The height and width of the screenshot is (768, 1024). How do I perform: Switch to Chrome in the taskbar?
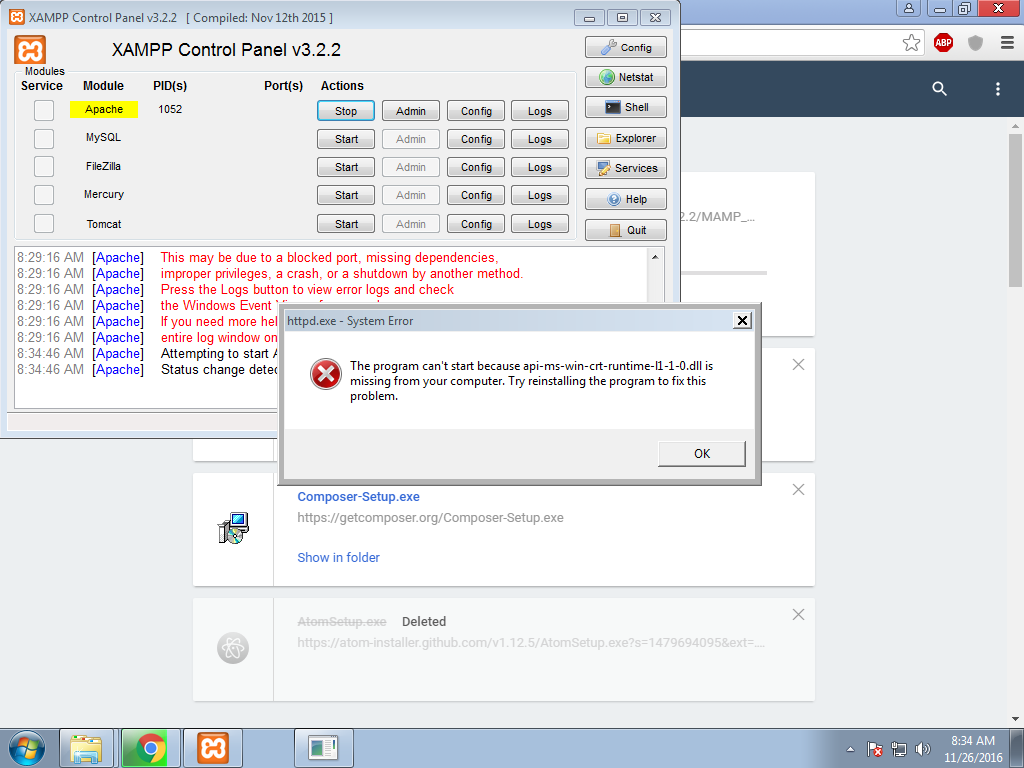coord(151,748)
